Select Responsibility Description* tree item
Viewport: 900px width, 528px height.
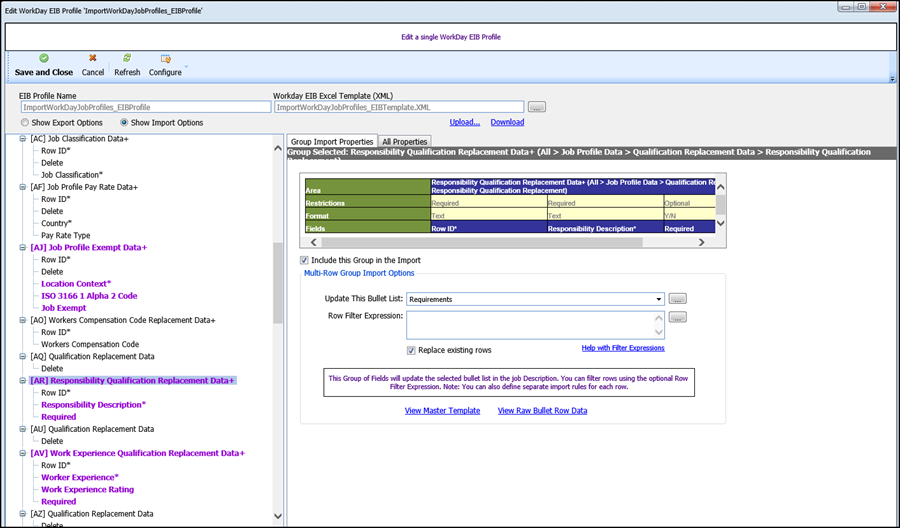[x=94, y=405]
